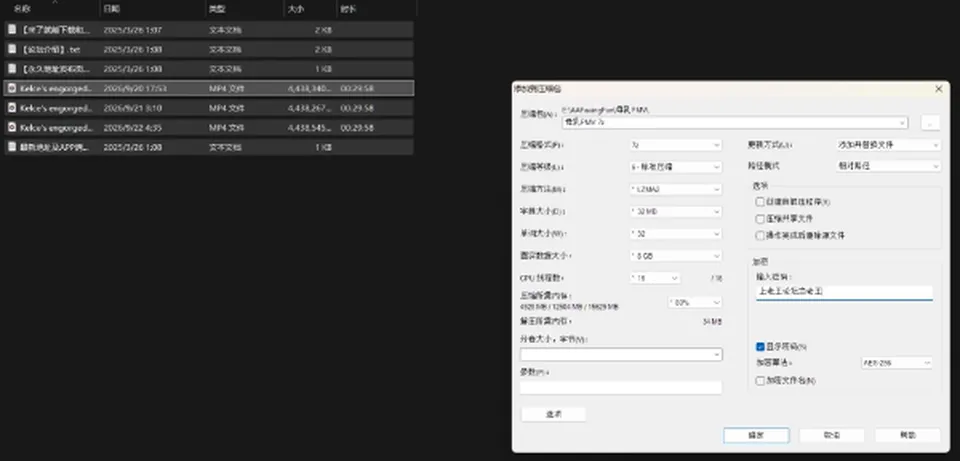Click the date cell reading 2025/3/26 1:07
960x461 pixels.
pyautogui.click(x=133, y=29)
